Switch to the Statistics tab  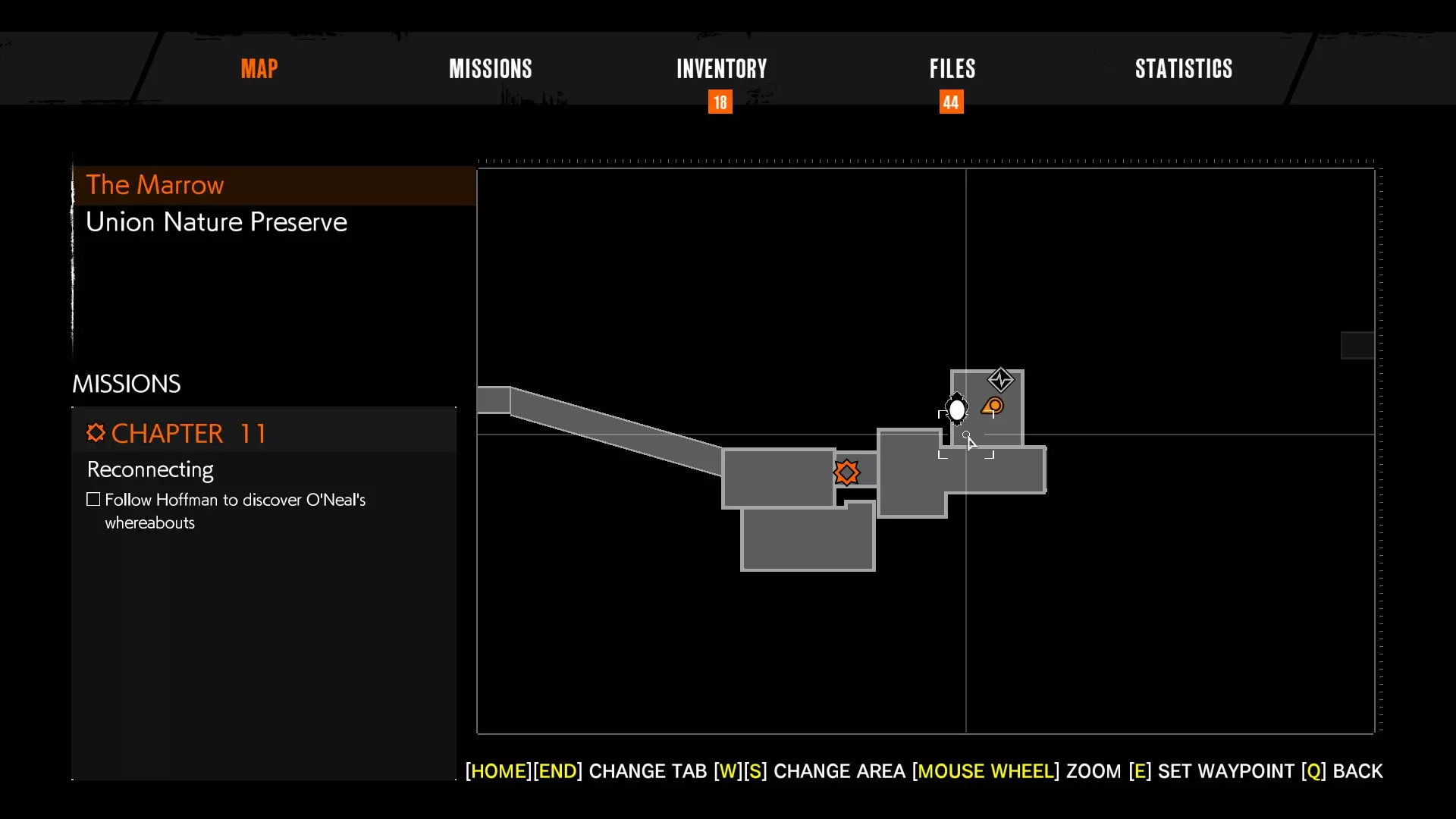click(1183, 69)
